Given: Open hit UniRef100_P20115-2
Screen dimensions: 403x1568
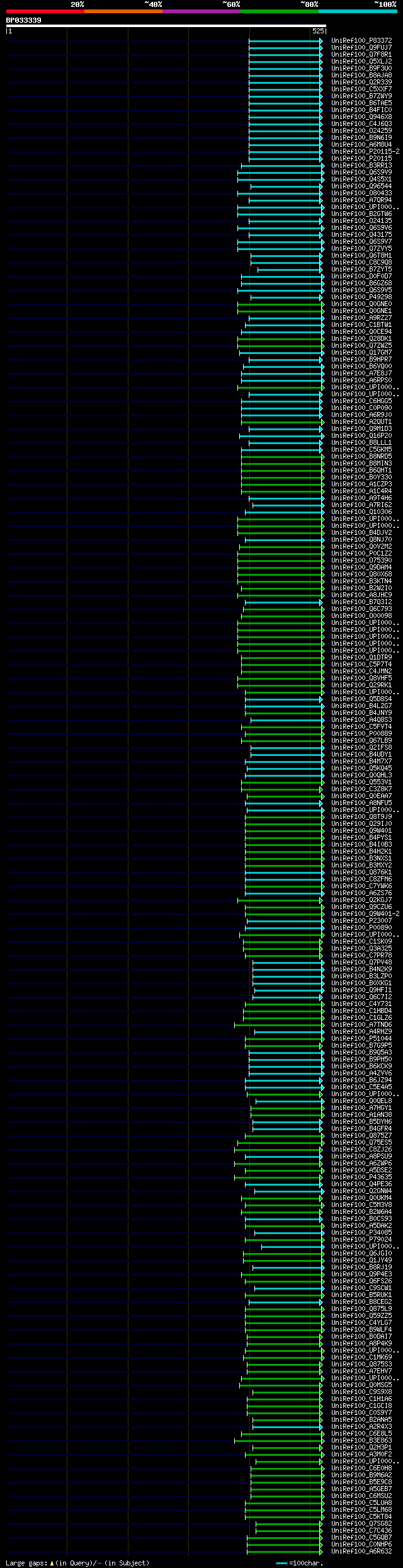Looking at the screenshot, I should click(x=365, y=151).
